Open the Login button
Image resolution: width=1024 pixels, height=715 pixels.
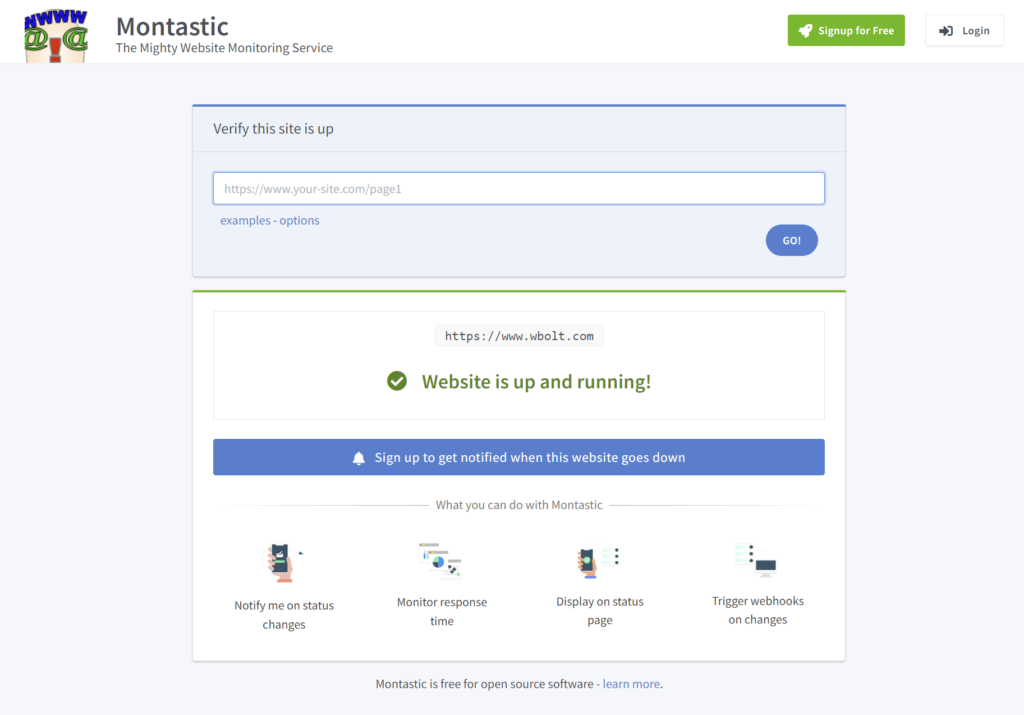tap(964, 31)
